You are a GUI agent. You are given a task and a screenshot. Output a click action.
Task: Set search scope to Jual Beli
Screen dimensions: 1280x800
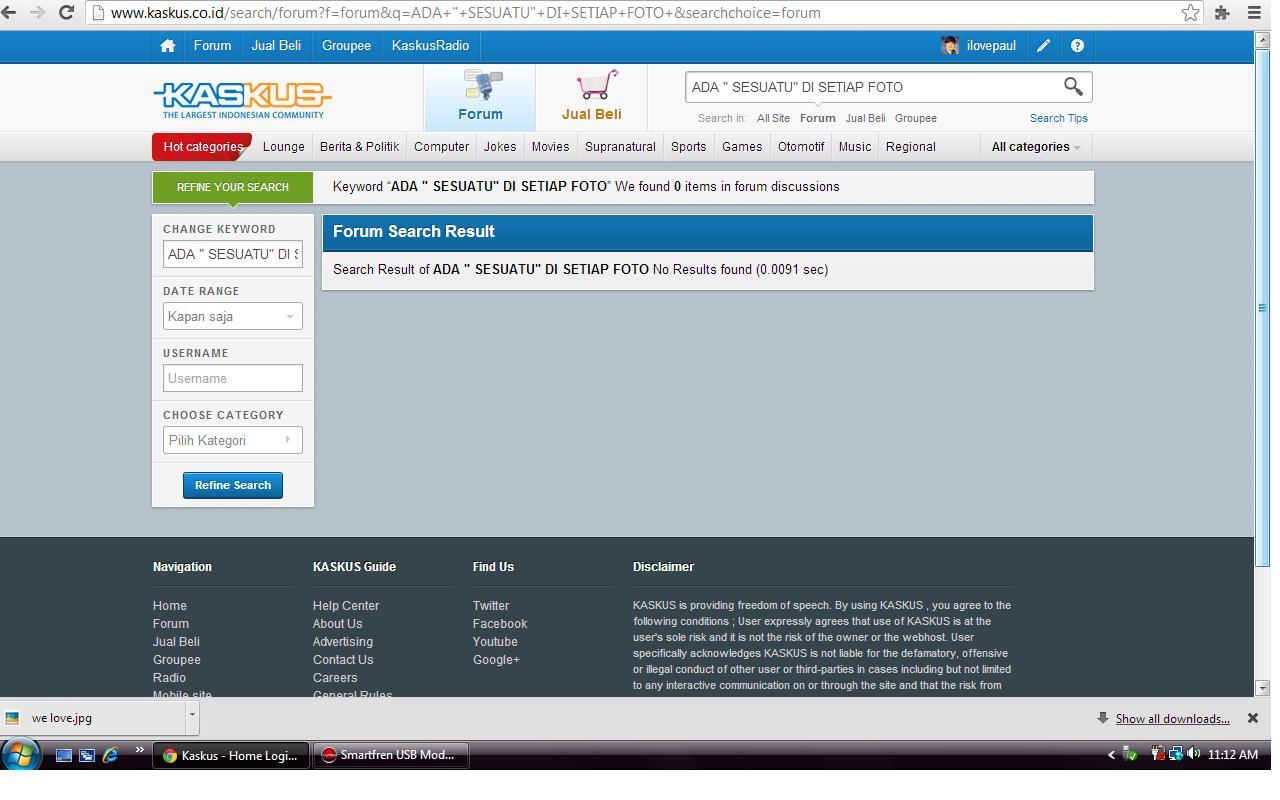[x=865, y=118]
